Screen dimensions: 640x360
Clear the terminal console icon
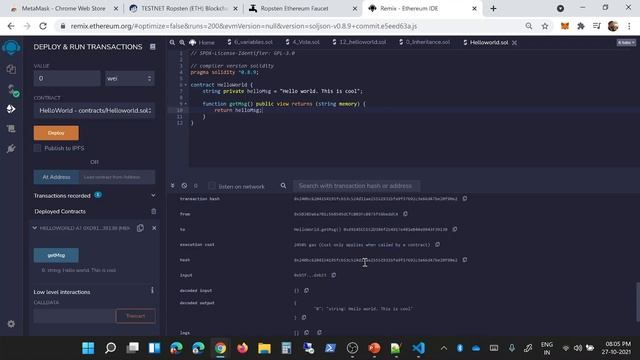(x=184, y=186)
